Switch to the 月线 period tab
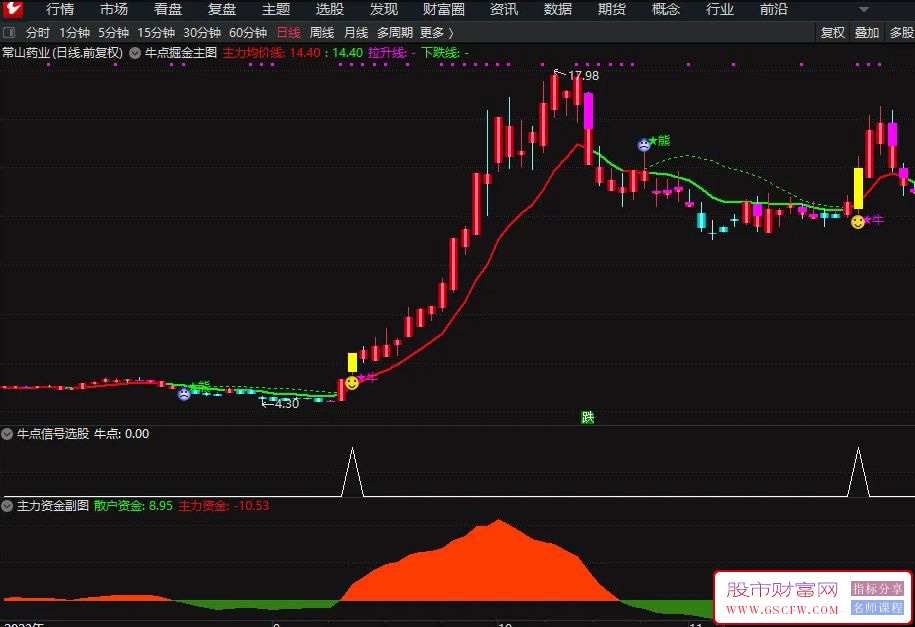The height and width of the screenshot is (627, 915). point(356,33)
